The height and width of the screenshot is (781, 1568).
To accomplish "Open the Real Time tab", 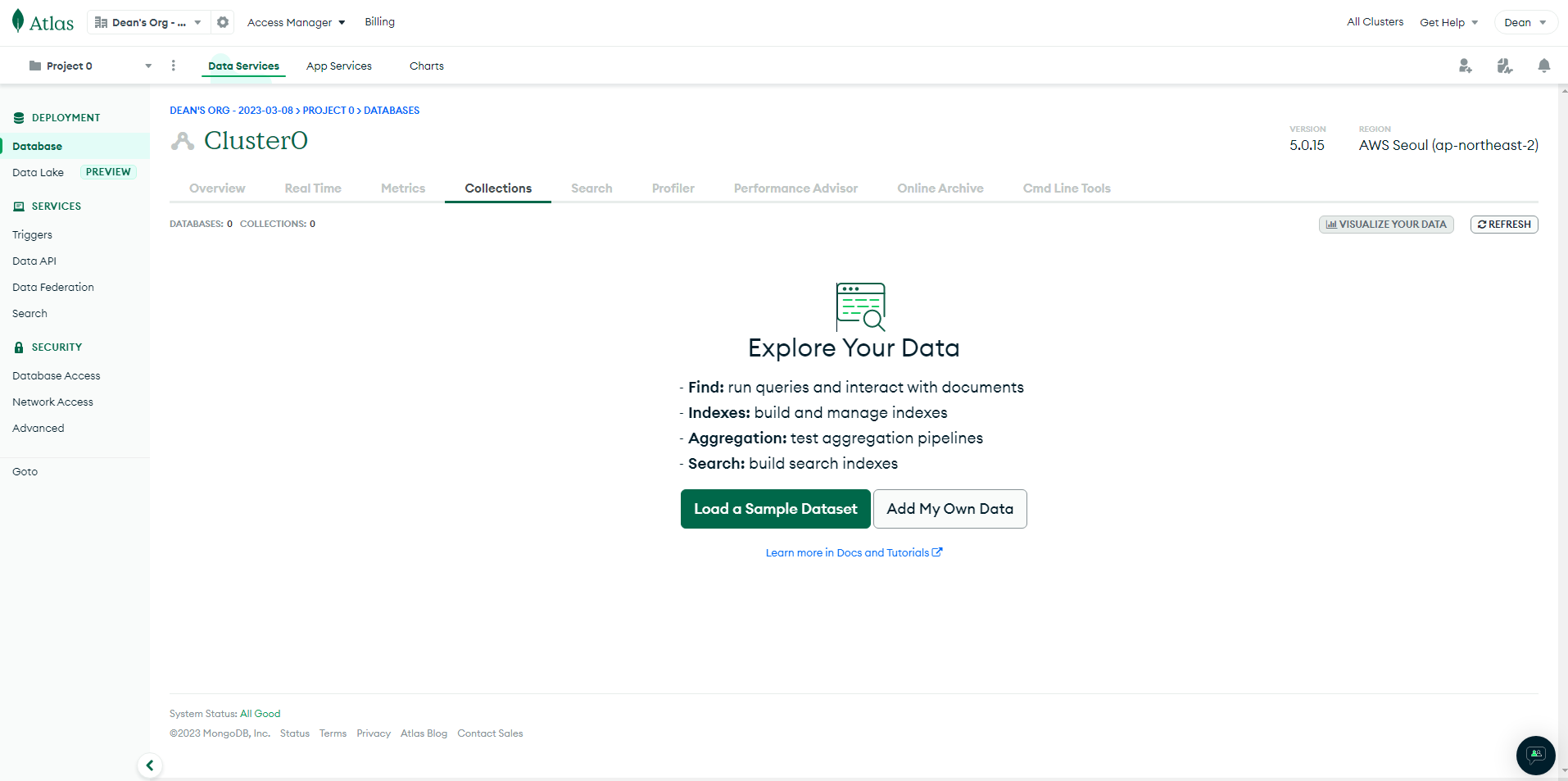I will point(313,188).
